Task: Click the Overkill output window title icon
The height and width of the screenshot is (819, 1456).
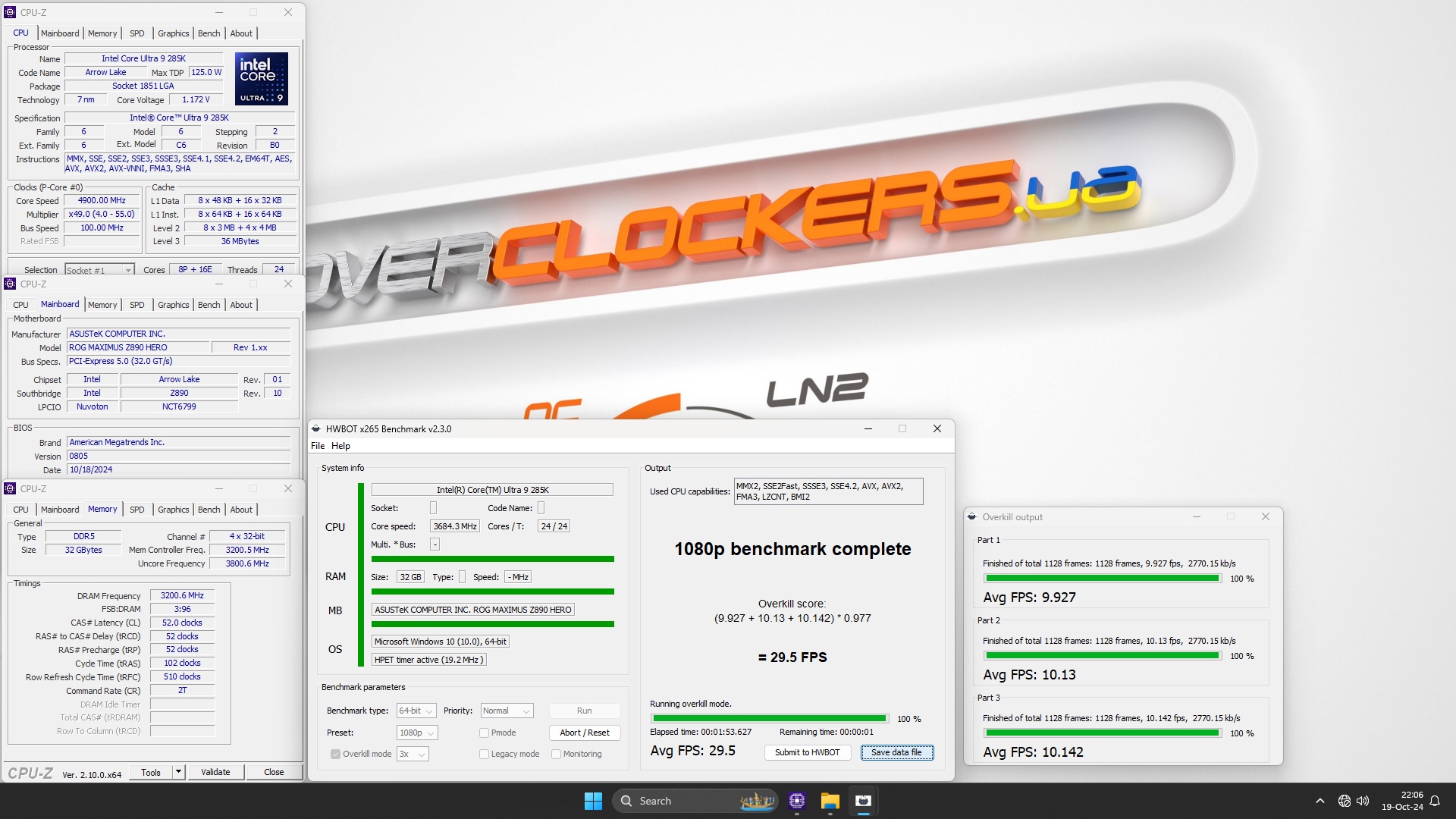Action: coord(972,516)
